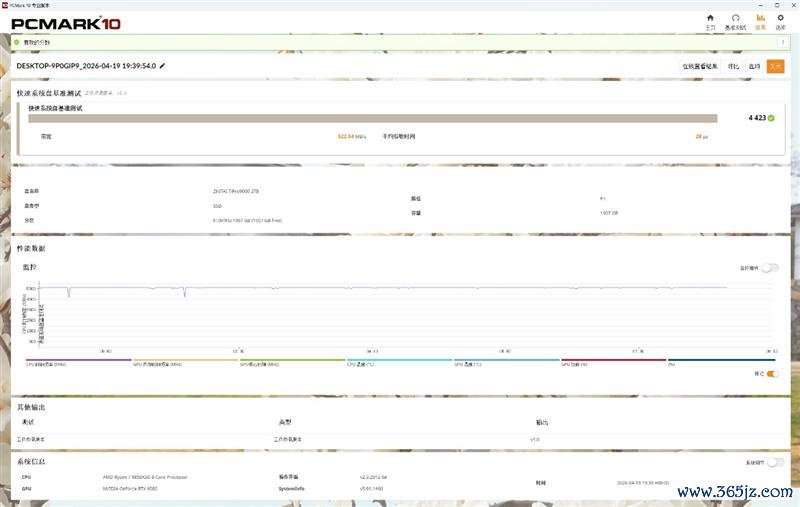Toggle the monitoring details switch above chart
800x507 pixels.
[770, 268]
